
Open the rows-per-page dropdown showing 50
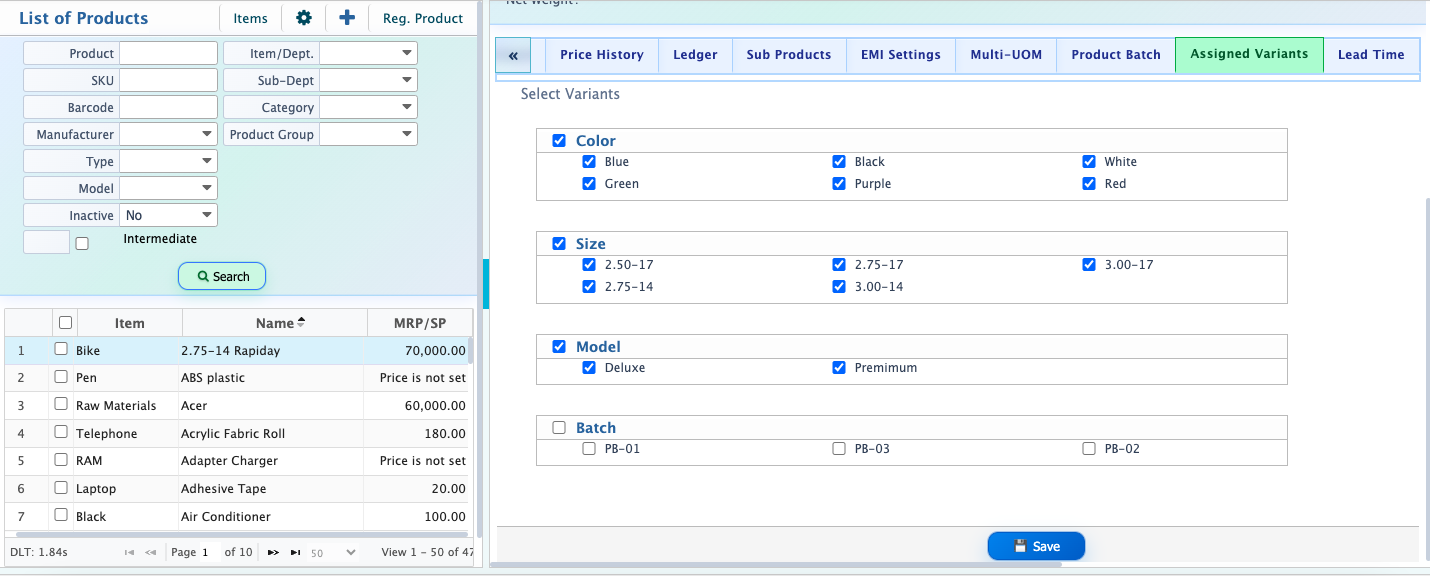tap(333, 552)
